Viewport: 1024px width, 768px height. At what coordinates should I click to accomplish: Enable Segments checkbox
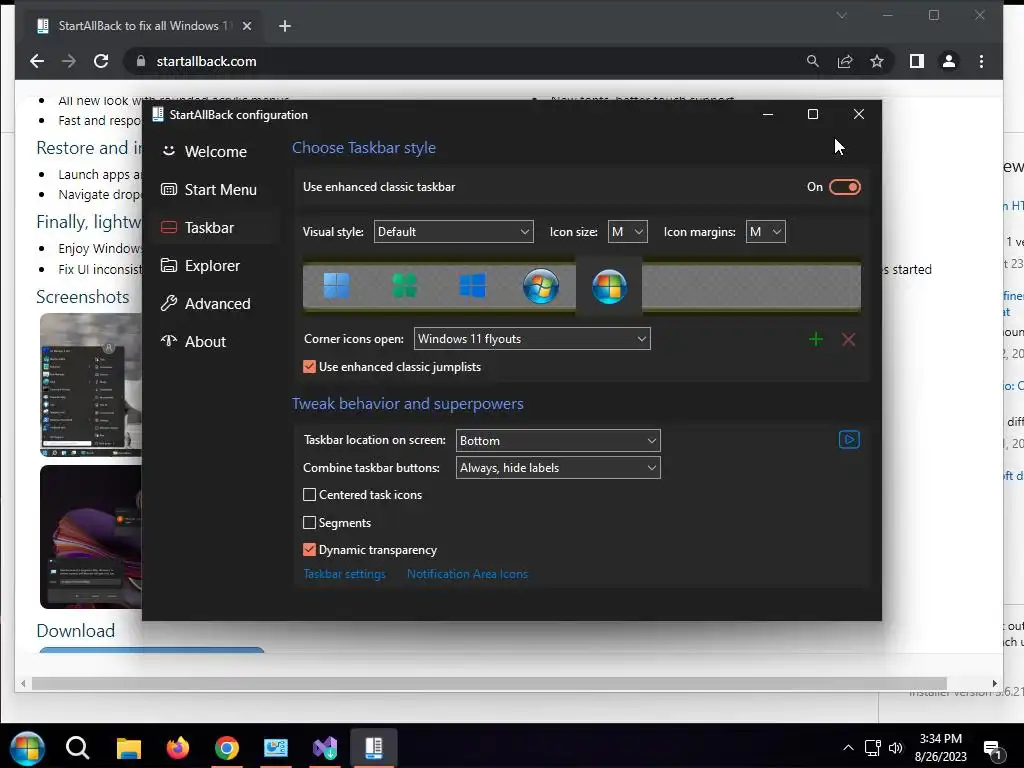tap(310, 522)
